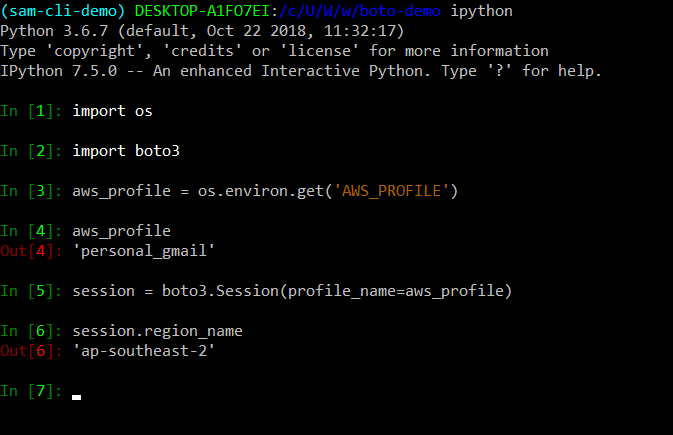The width and height of the screenshot is (673, 435).
Task: Click the session.region_name command text
Action: coord(157,330)
